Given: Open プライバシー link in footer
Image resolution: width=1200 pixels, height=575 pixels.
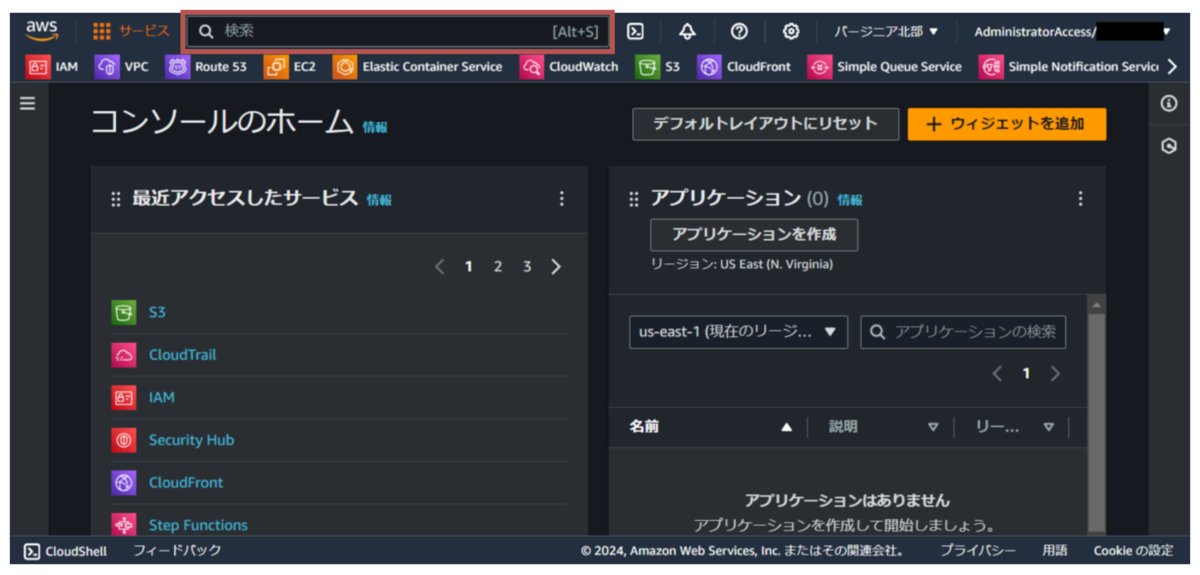Looking at the screenshot, I should (977, 551).
